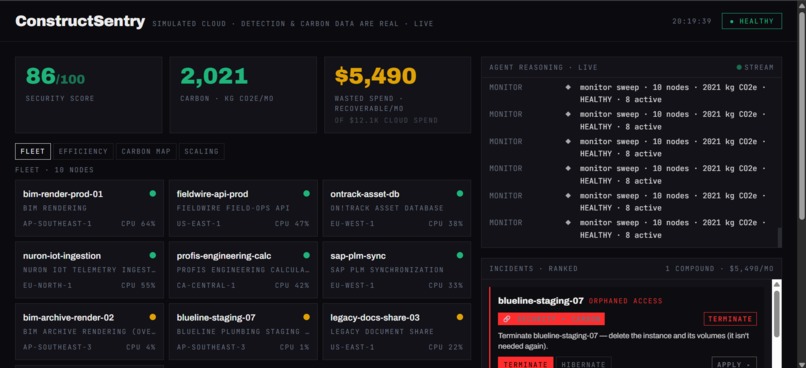Click the incidents list scrollbar thumb
The height and width of the screenshot is (368, 806).
point(776,315)
